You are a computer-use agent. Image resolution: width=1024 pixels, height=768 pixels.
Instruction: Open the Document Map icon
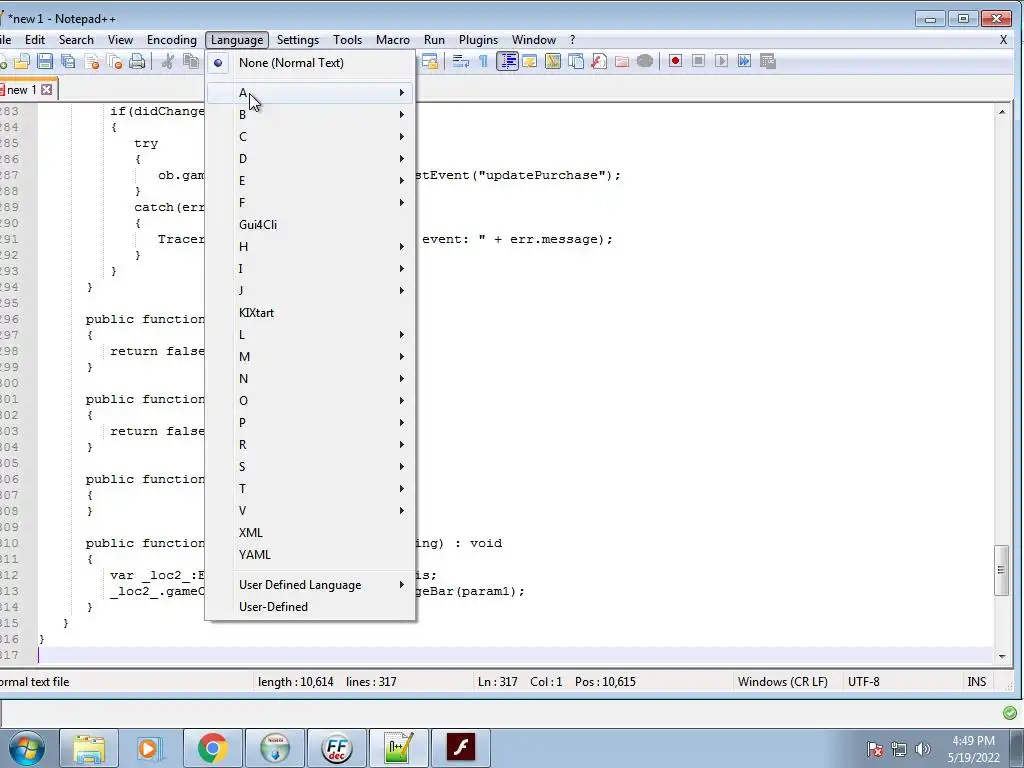point(552,61)
